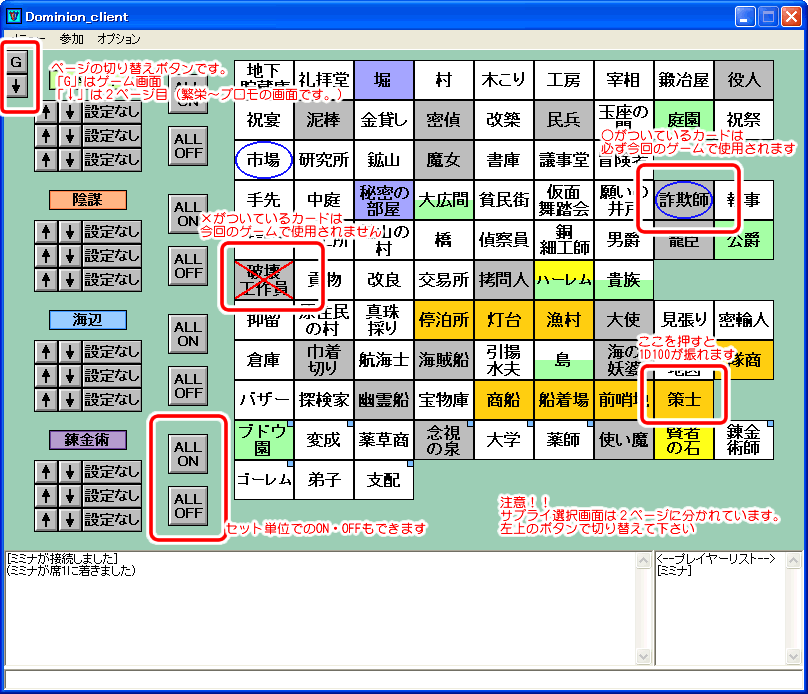808x694 pixels.
Task: Toggle the 銅細工師 card tile
Action: (563, 240)
